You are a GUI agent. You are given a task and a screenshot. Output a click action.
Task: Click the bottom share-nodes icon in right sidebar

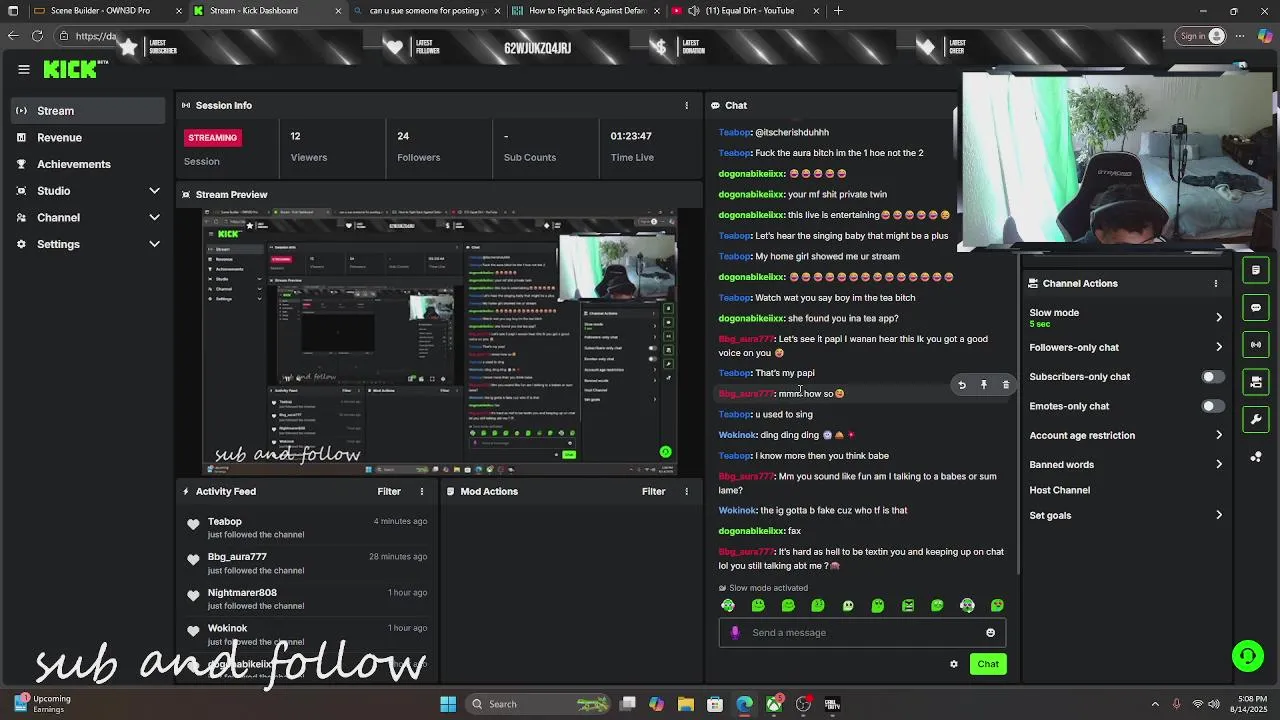1256,457
